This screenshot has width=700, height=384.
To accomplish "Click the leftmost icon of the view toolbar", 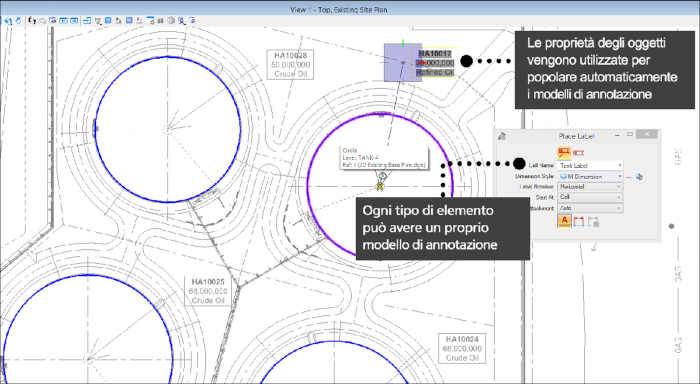I will coord(7,21).
